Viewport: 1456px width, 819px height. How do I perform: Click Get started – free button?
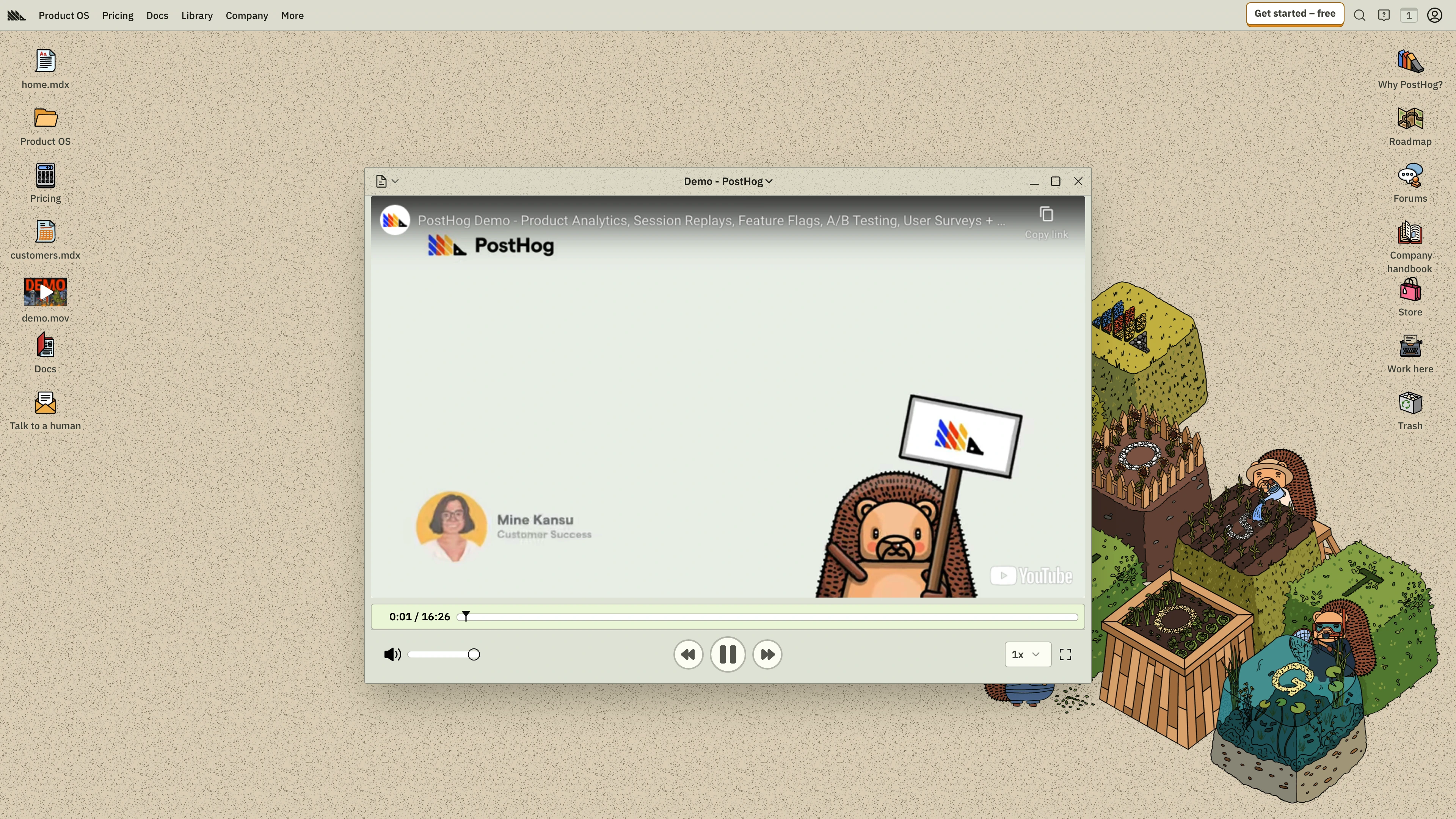tap(1294, 14)
